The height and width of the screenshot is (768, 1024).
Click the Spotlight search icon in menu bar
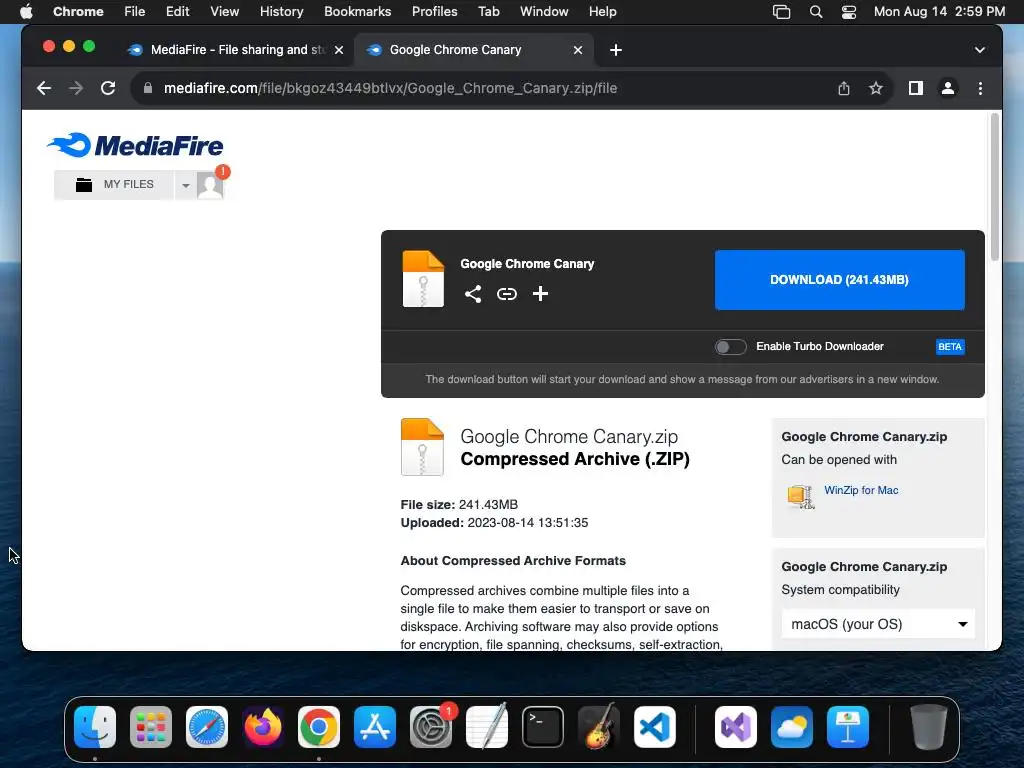(816, 12)
